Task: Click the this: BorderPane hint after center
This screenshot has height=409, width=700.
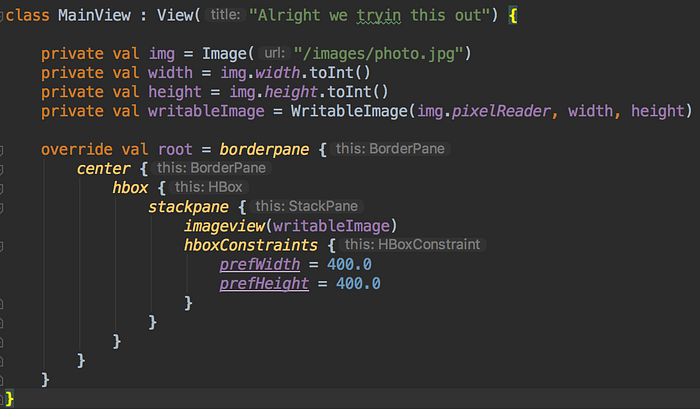Action: (x=211, y=168)
